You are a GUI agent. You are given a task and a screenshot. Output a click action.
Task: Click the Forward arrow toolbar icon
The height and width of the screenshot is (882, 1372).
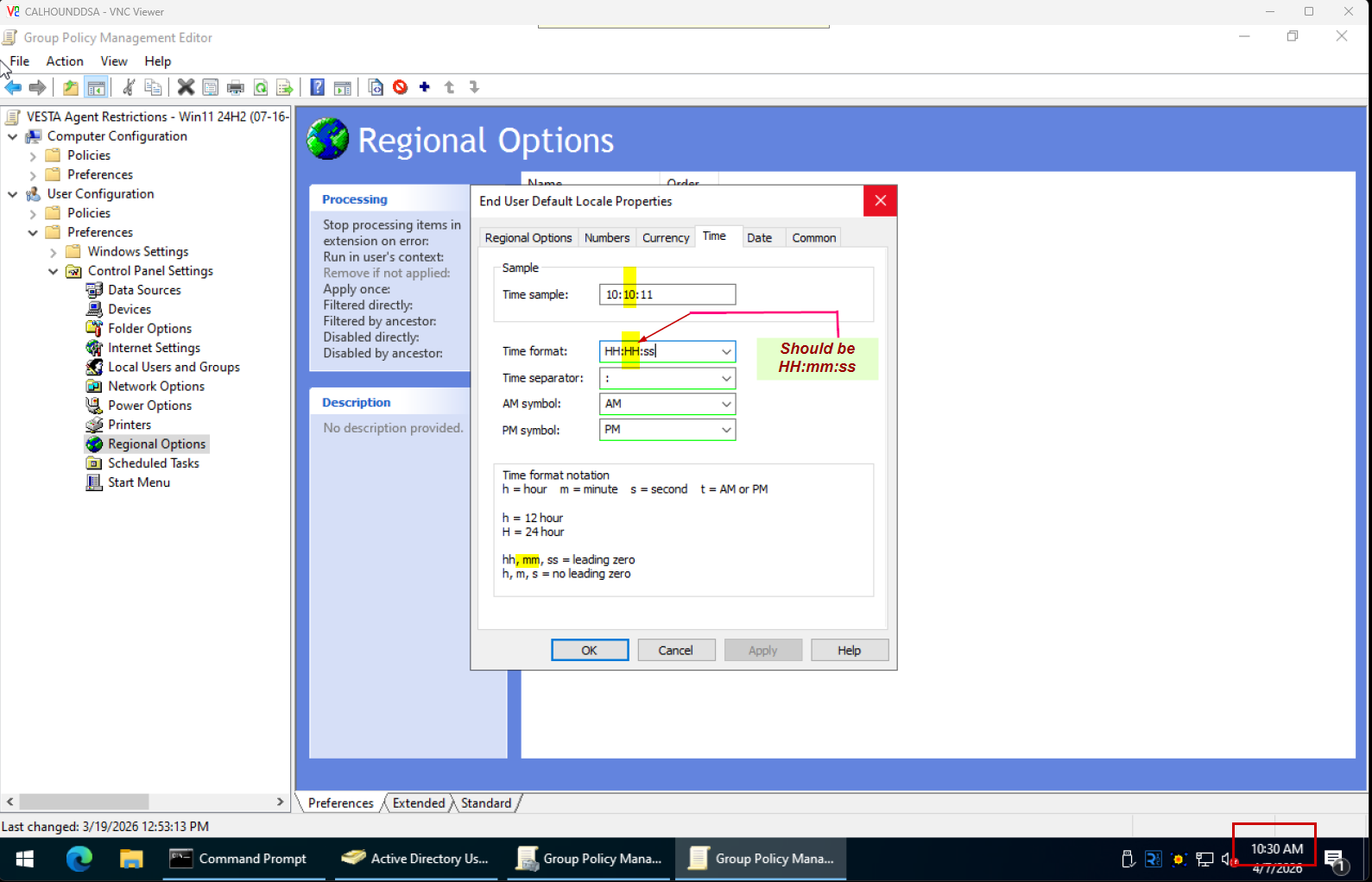(37, 87)
